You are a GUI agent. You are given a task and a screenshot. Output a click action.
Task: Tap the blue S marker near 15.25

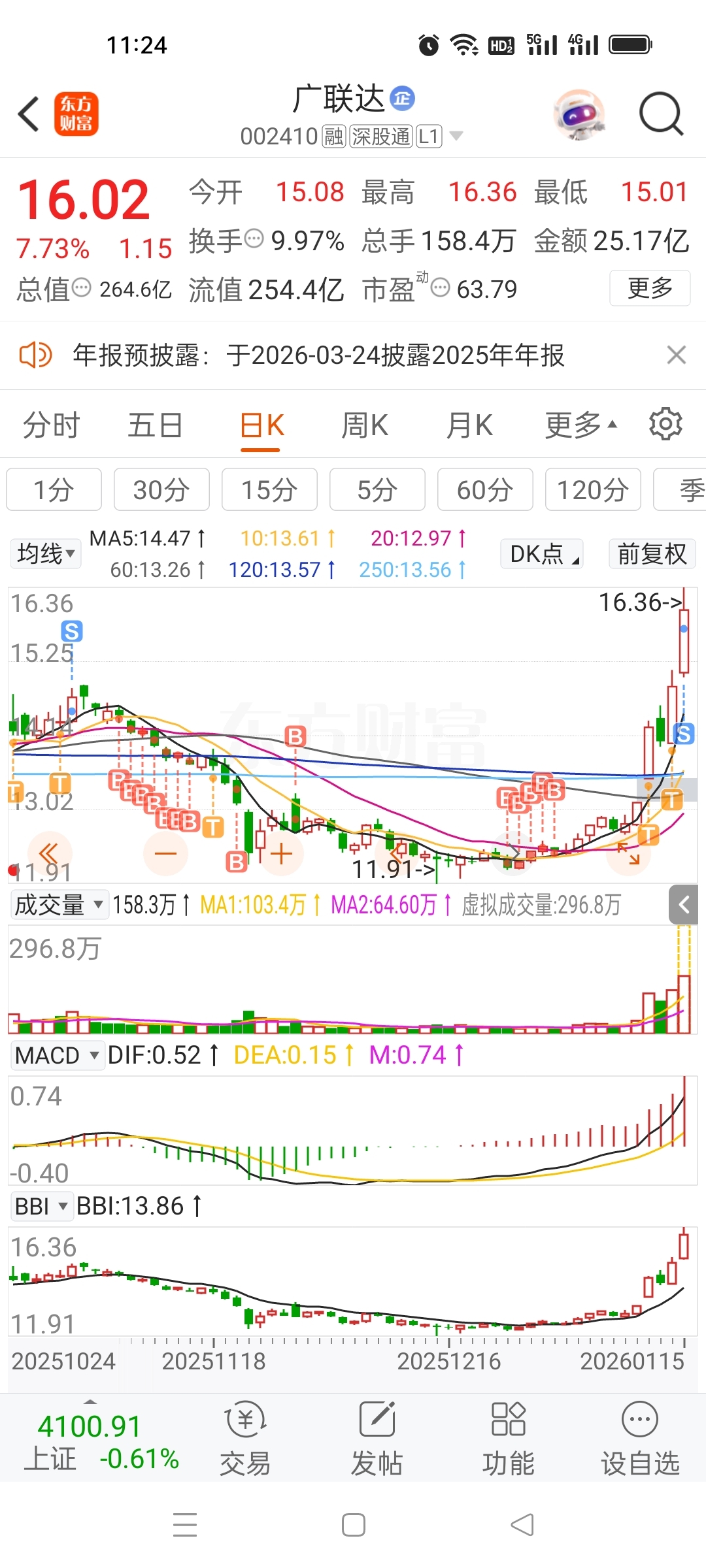tap(72, 631)
